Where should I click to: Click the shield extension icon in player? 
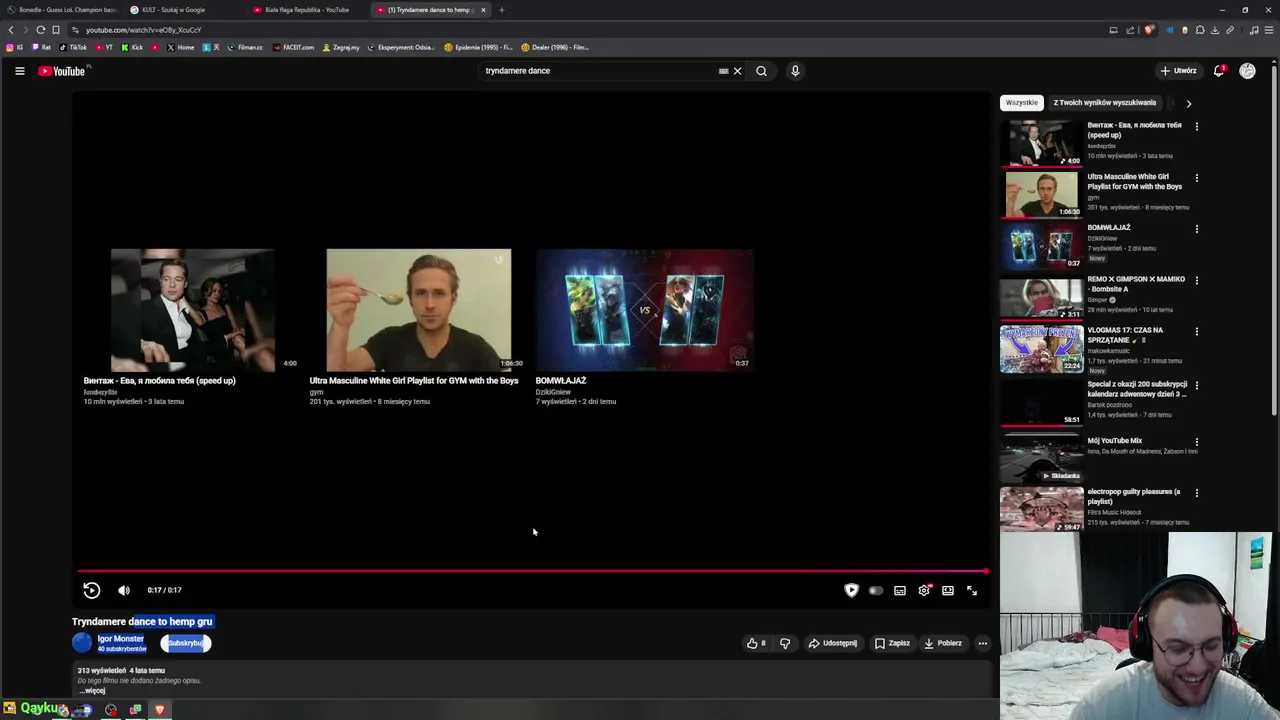point(851,590)
